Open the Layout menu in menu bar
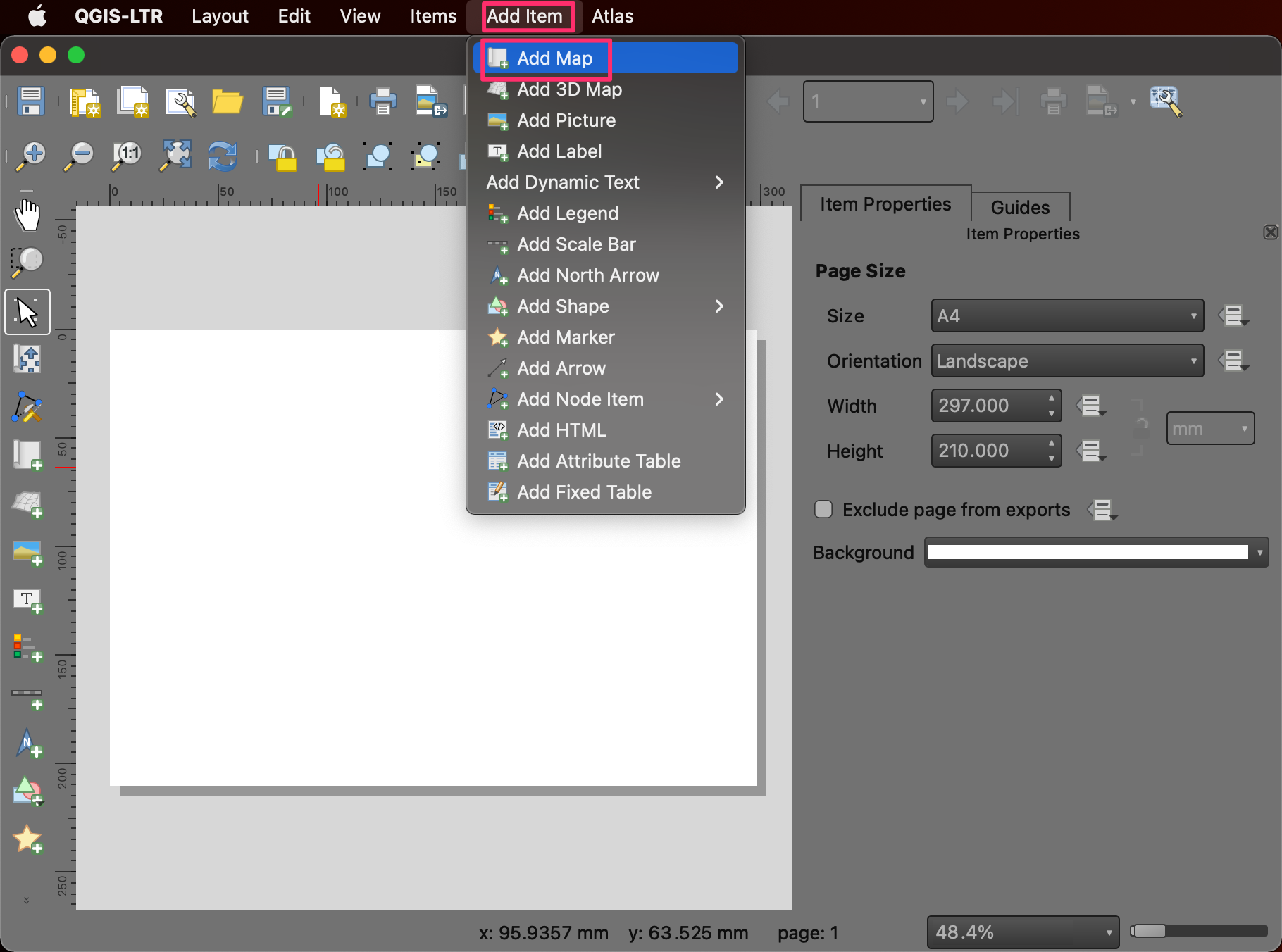1282x952 pixels. 220,16
